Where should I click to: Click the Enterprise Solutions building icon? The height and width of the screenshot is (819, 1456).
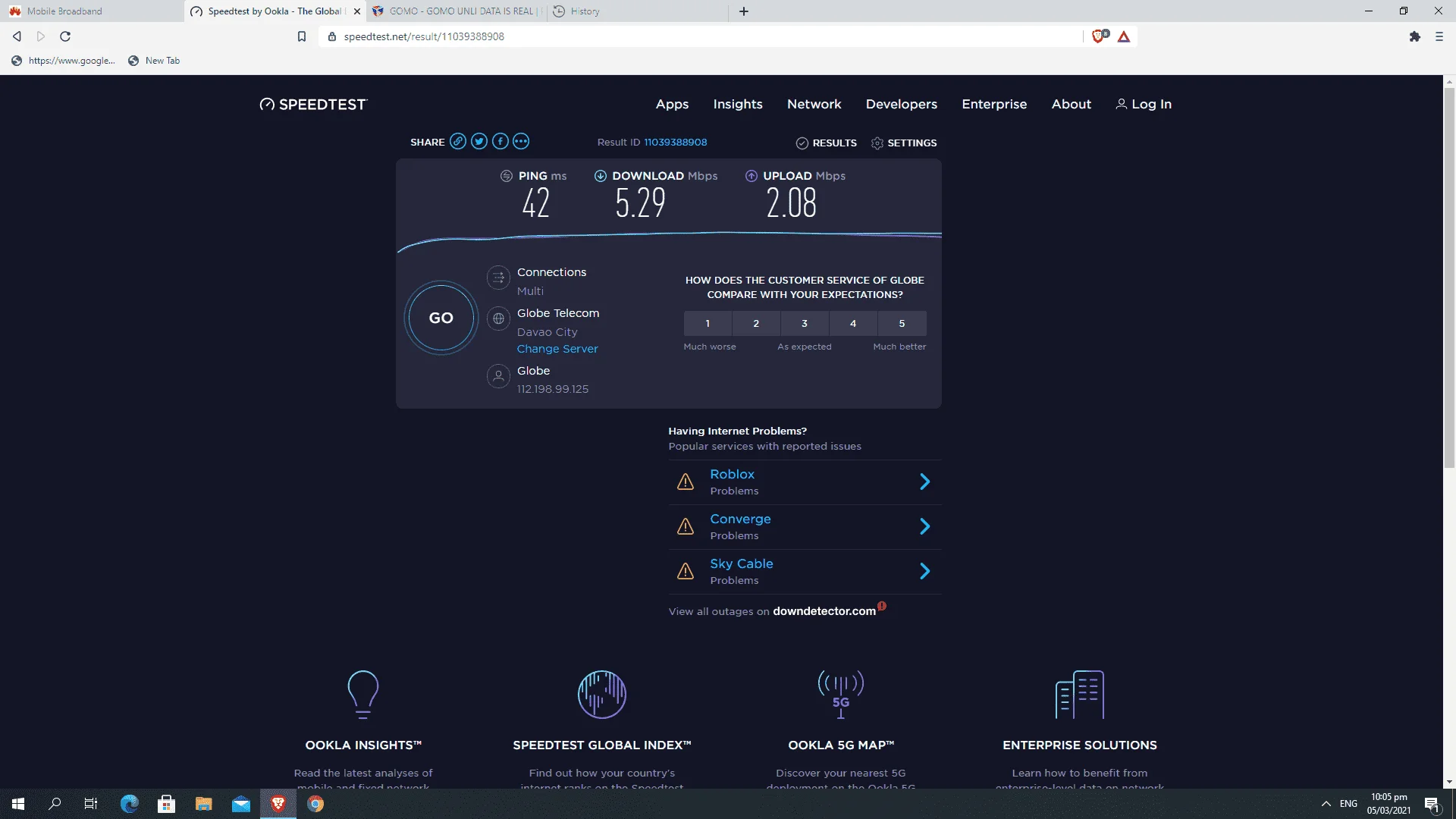[1080, 694]
